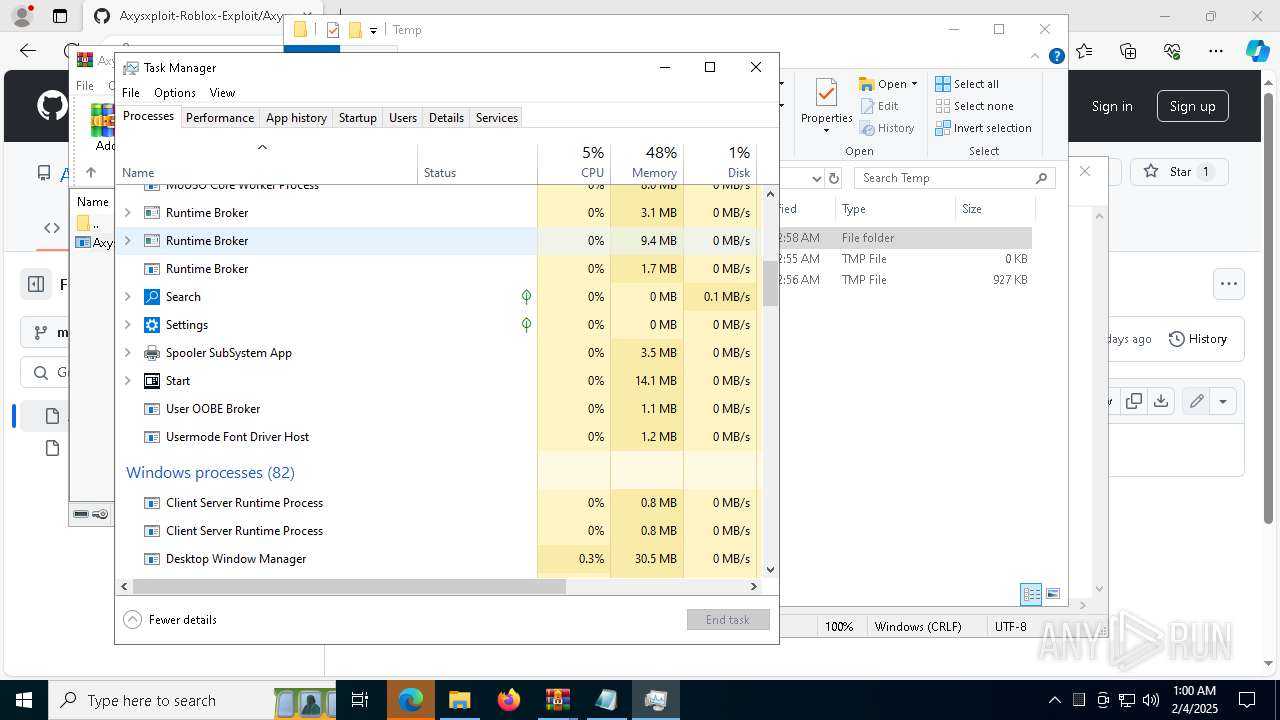Viewport: 1280px width, 720px height.
Task: Switch Explorer to details view icon
Action: pyautogui.click(x=1031, y=594)
